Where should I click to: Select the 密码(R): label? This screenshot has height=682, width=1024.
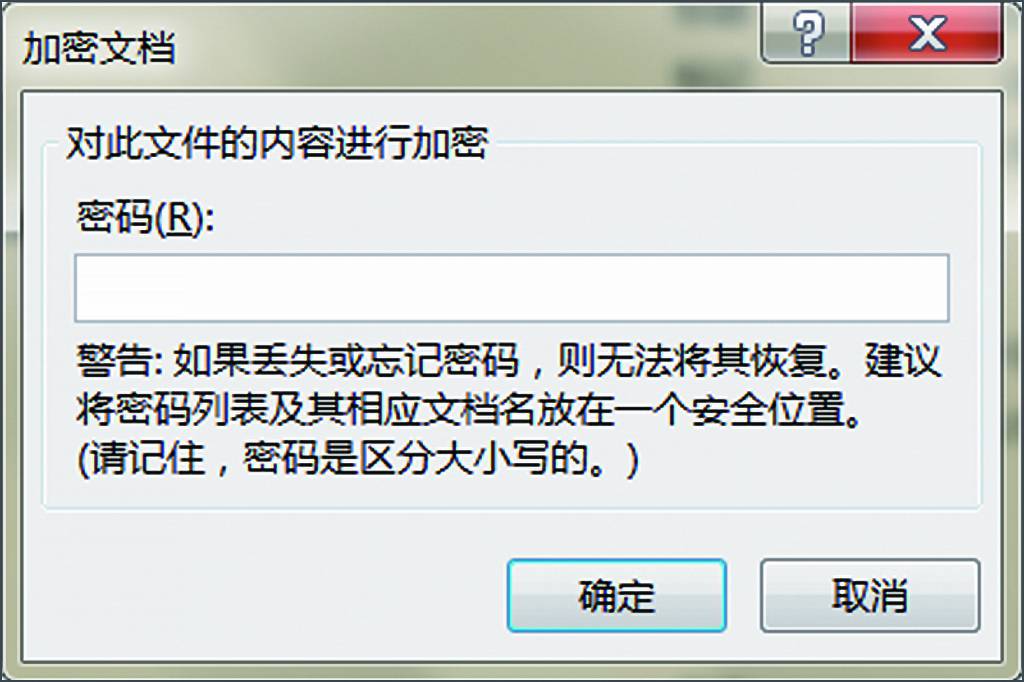pyautogui.click(x=145, y=218)
